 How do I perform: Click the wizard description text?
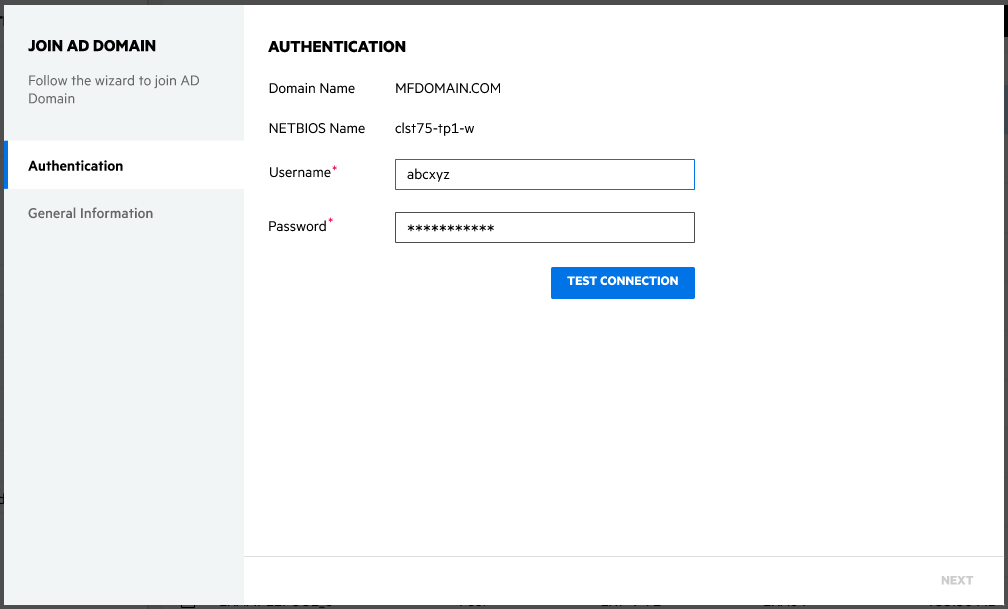click(x=113, y=89)
